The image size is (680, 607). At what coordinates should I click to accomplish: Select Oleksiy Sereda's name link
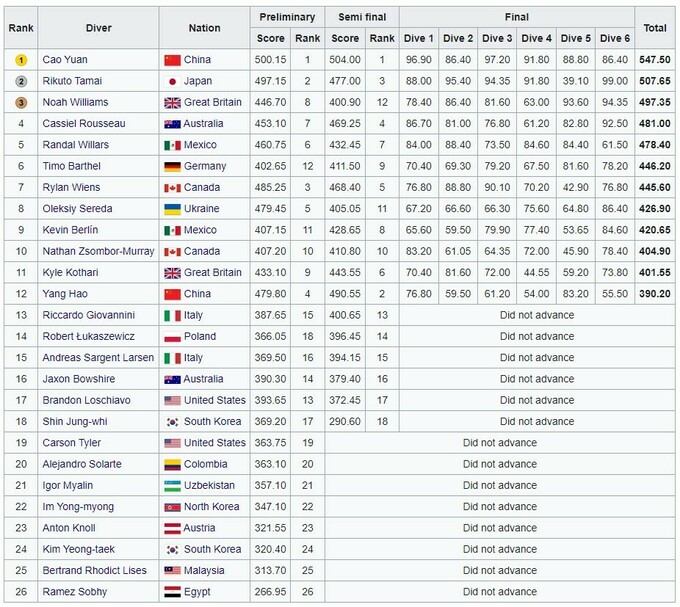coord(77,209)
